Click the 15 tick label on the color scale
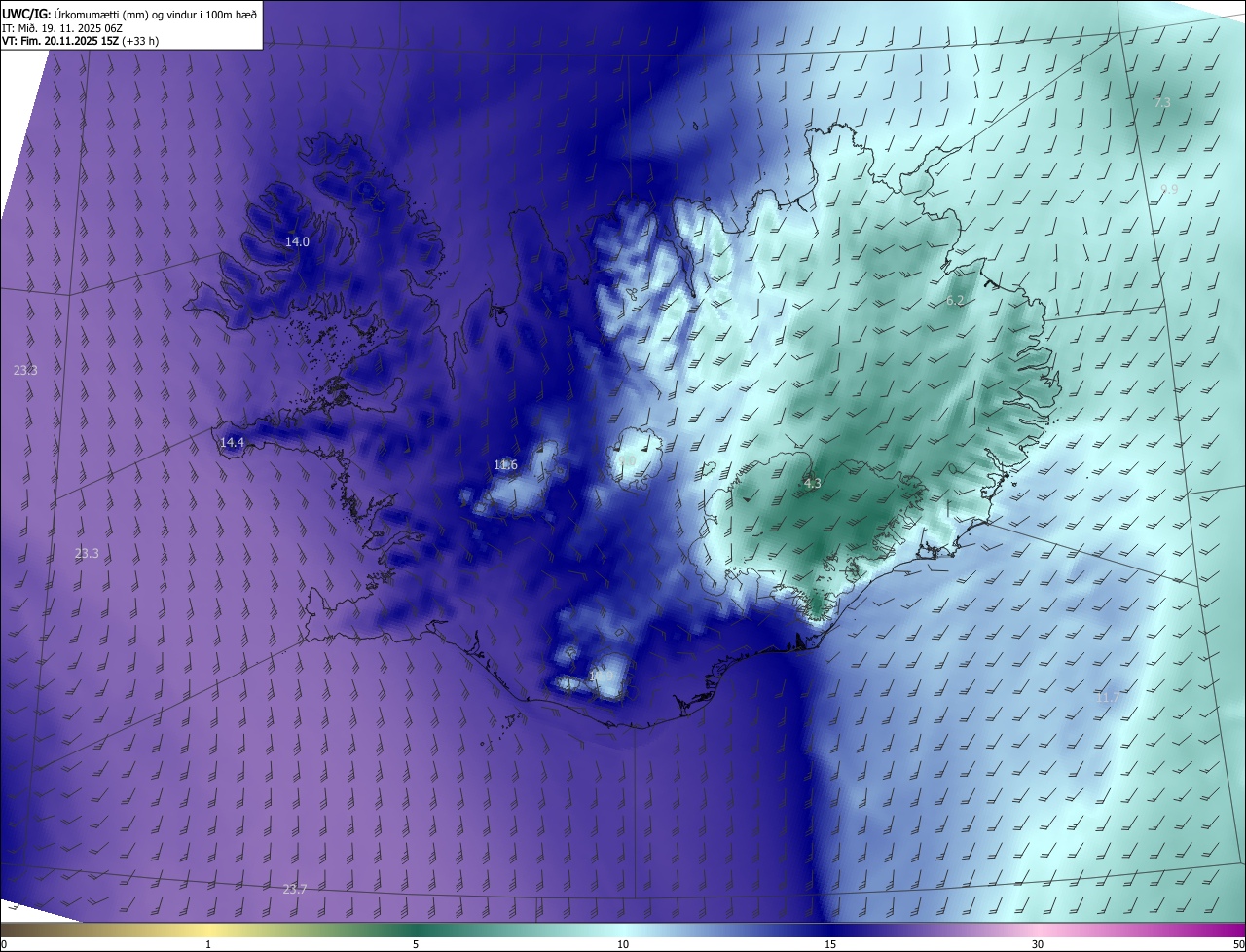Image resolution: width=1246 pixels, height=952 pixels. pos(830,944)
